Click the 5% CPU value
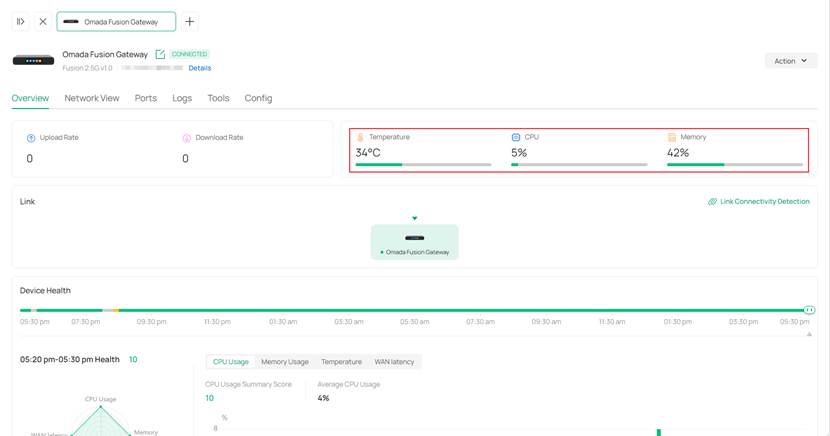The width and height of the screenshot is (830, 436). (x=519, y=153)
